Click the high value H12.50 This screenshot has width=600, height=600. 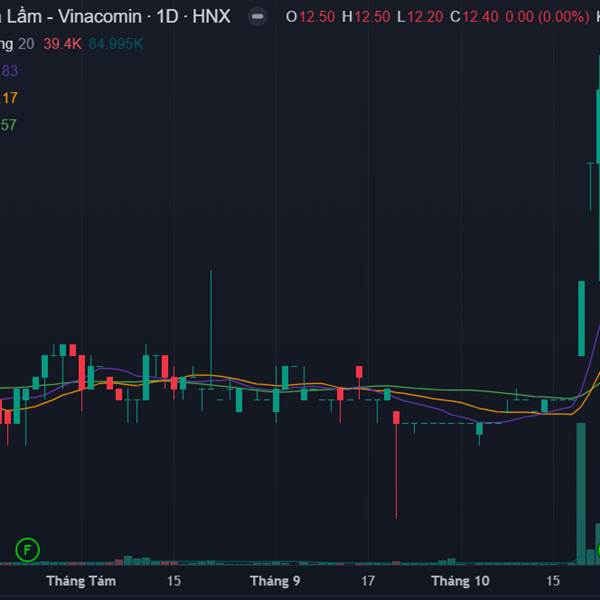coord(366,17)
